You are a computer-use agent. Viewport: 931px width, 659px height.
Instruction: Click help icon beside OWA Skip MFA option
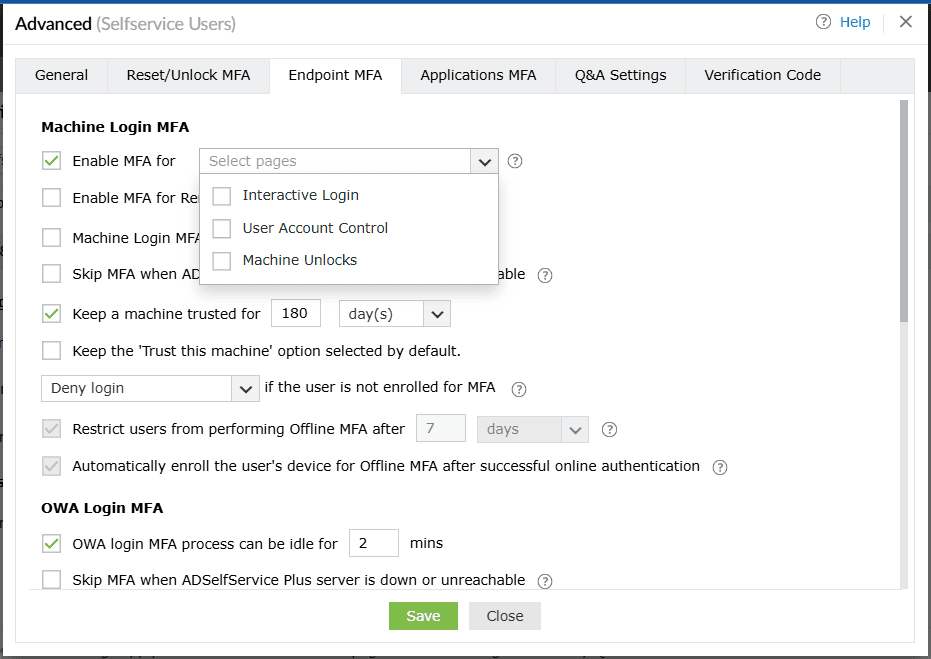(545, 581)
